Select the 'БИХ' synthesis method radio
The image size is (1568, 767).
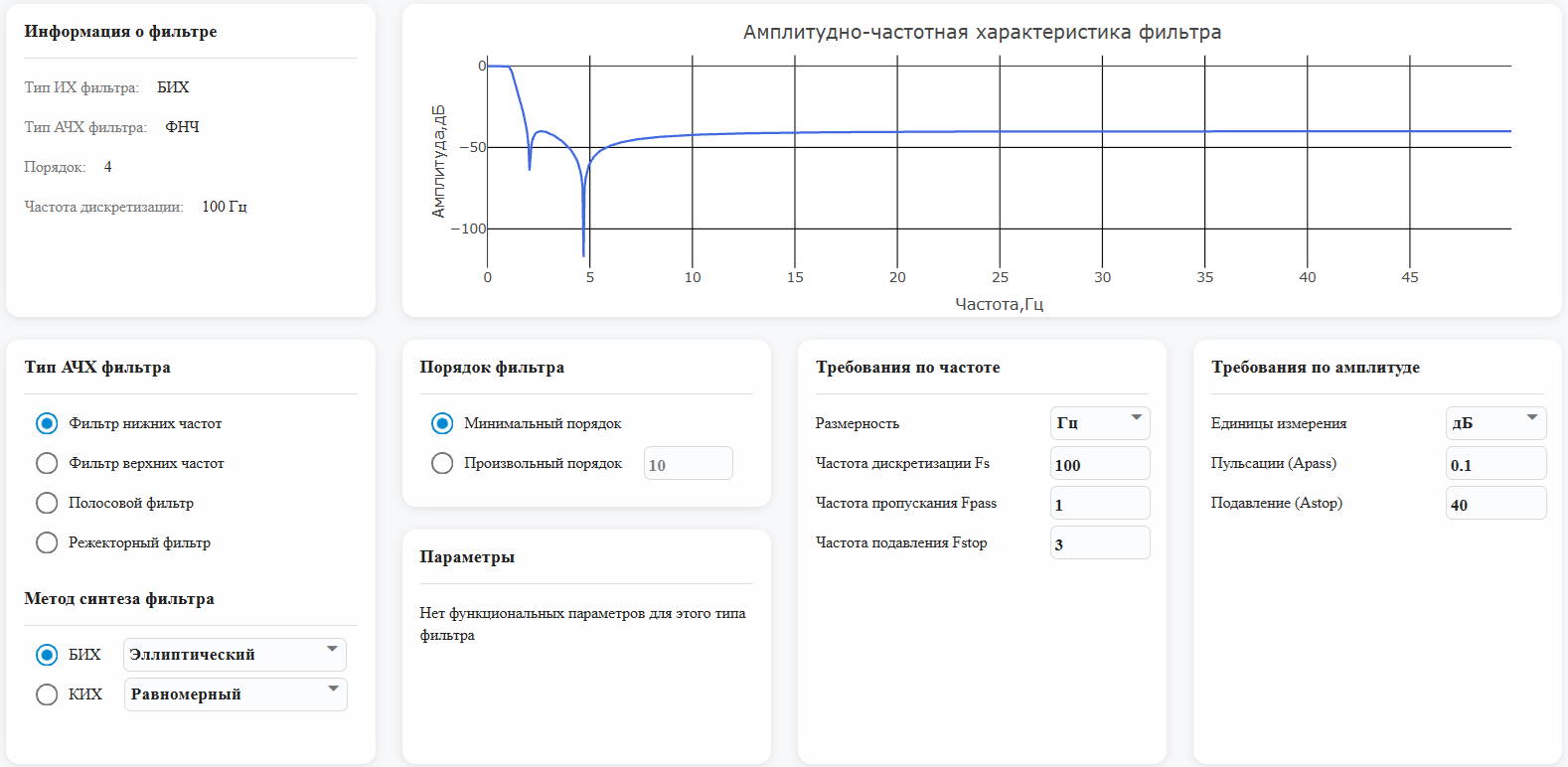pyautogui.click(x=47, y=655)
